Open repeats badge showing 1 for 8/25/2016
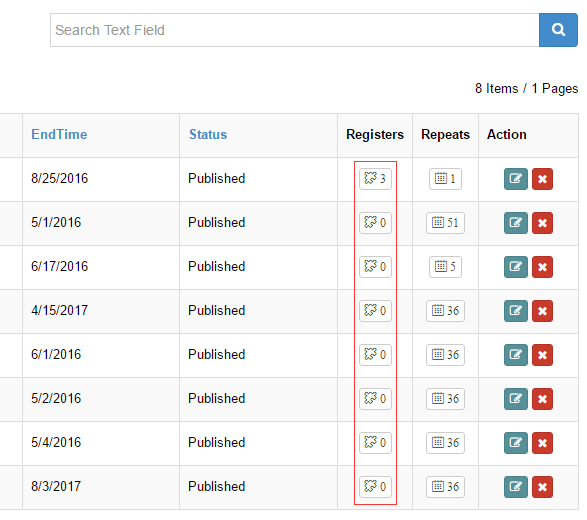This screenshot has height=520, width=587. [x=445, y=179]
